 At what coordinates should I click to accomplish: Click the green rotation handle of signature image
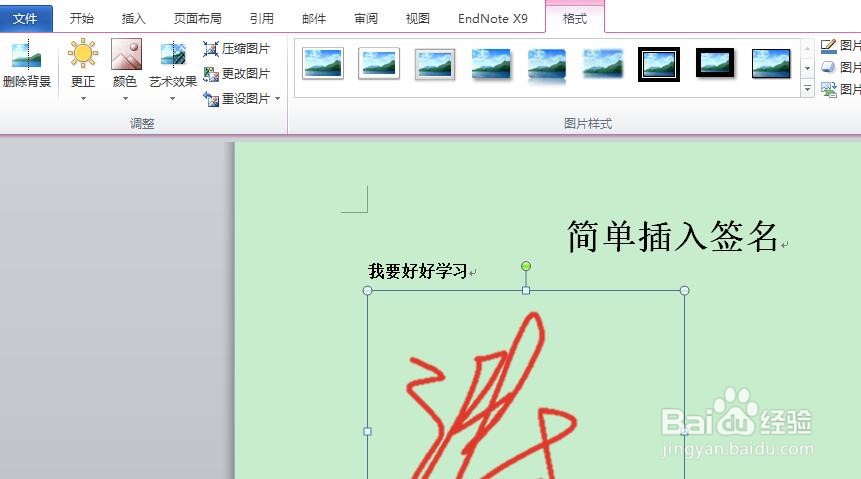[526, 266]
